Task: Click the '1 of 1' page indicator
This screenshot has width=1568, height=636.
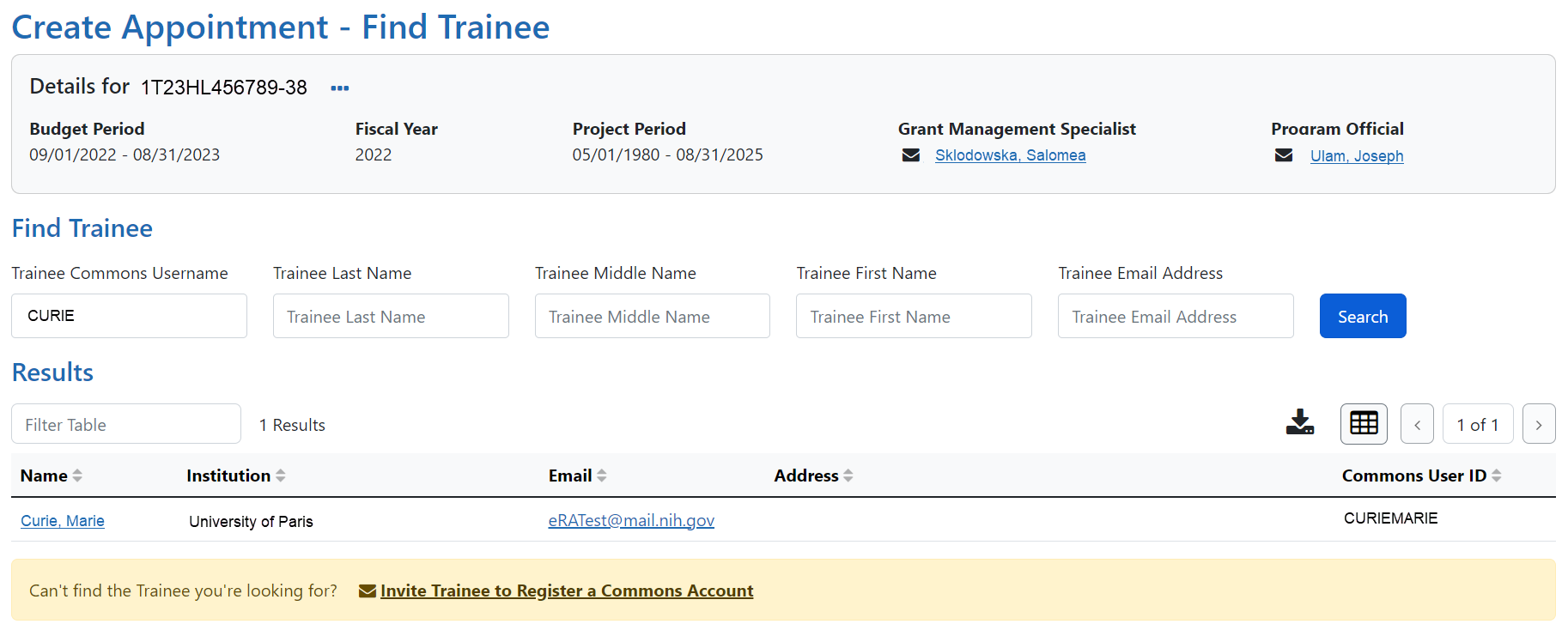Action: (1478, 424)
